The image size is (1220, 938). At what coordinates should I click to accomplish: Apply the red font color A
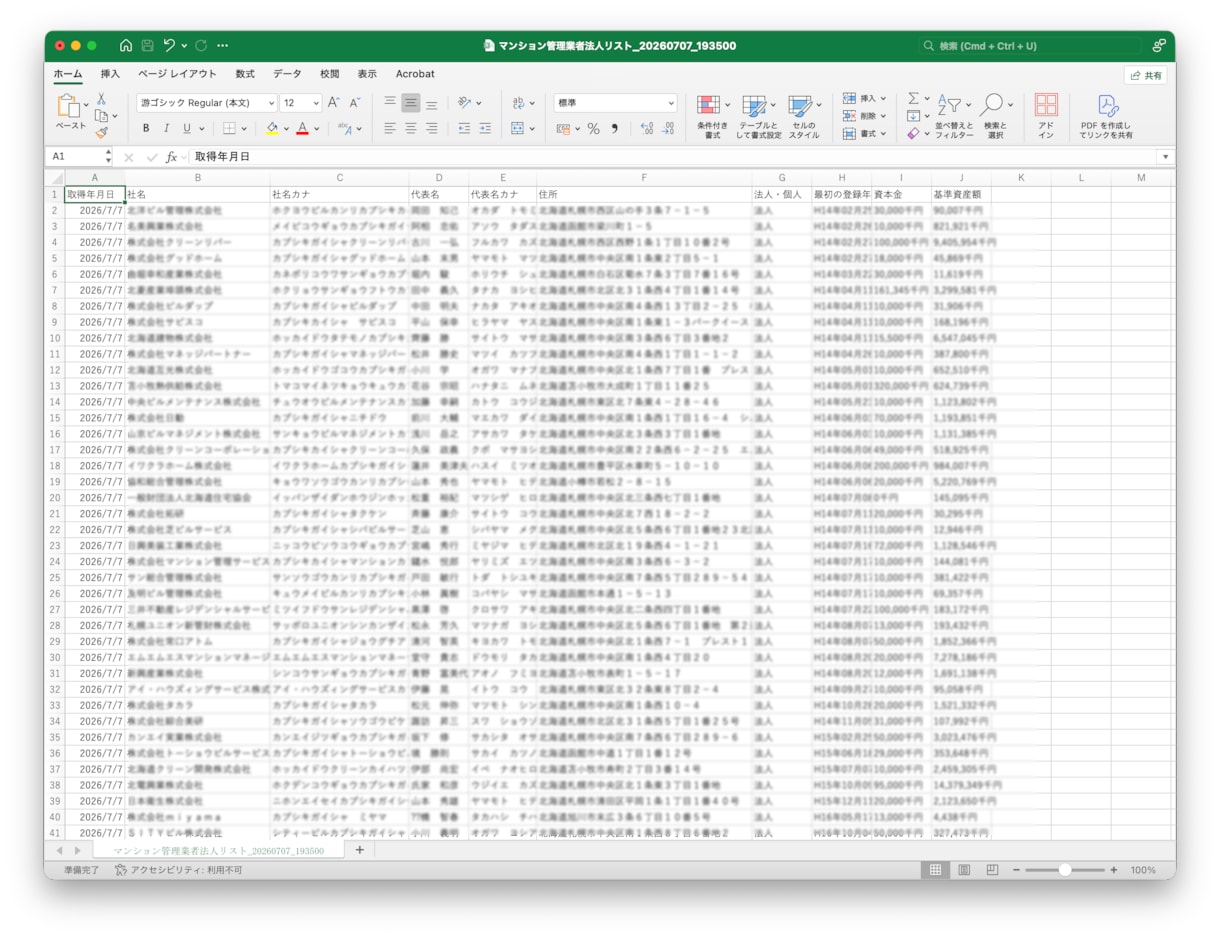[x=302, y=128]
